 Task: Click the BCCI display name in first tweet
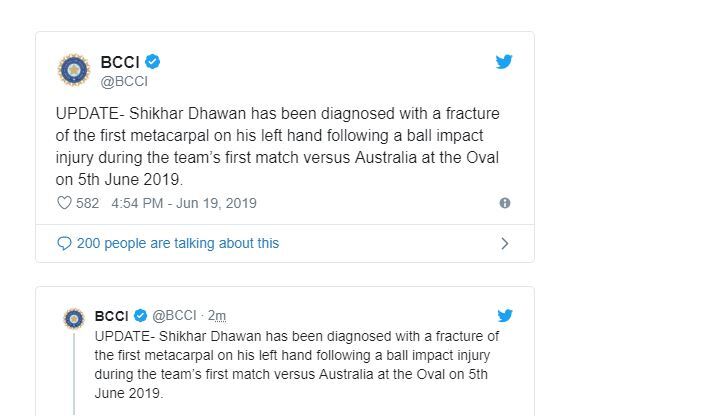point(120,62)
